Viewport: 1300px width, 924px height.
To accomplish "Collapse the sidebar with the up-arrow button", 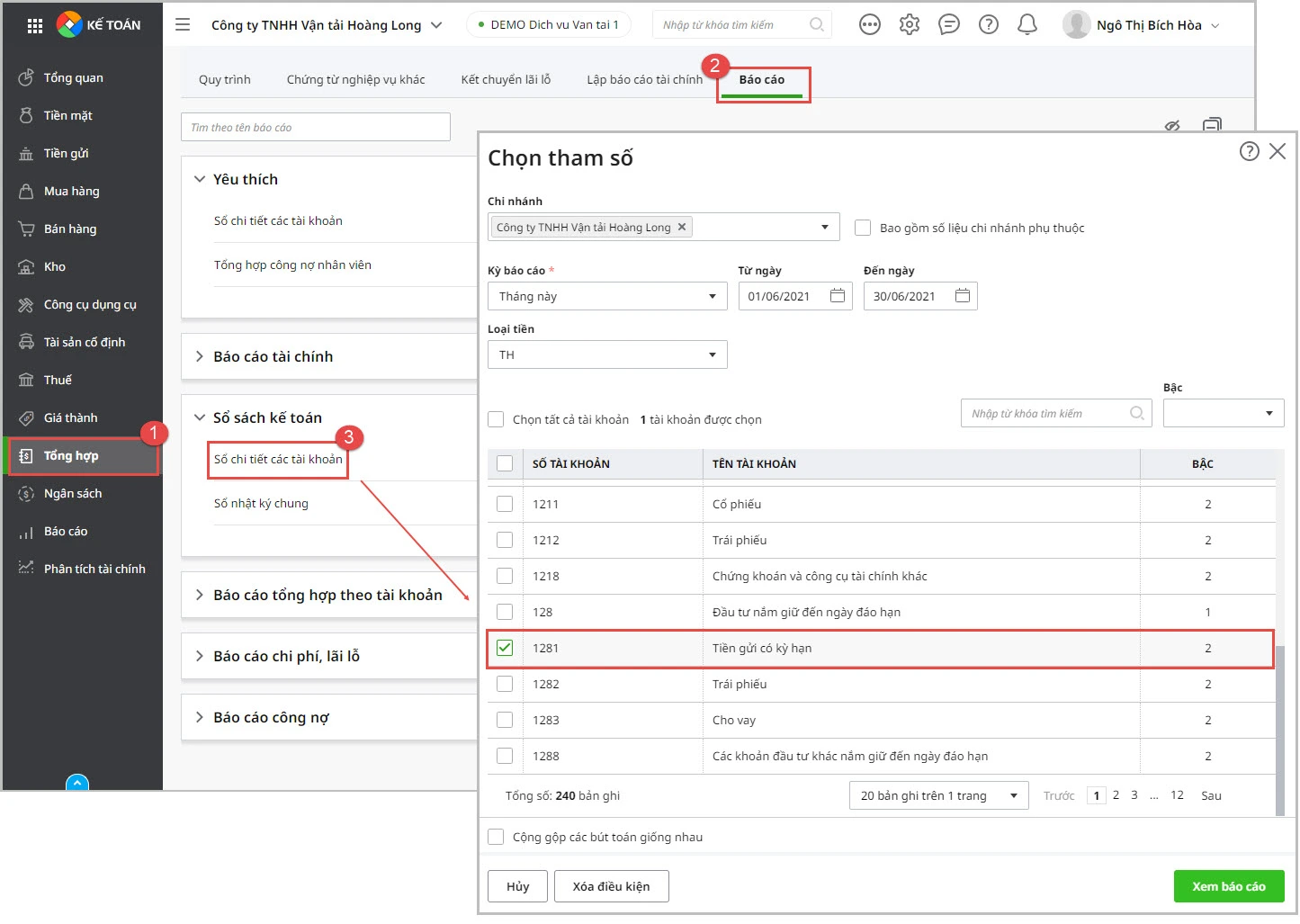I will (x=77, y=783).
